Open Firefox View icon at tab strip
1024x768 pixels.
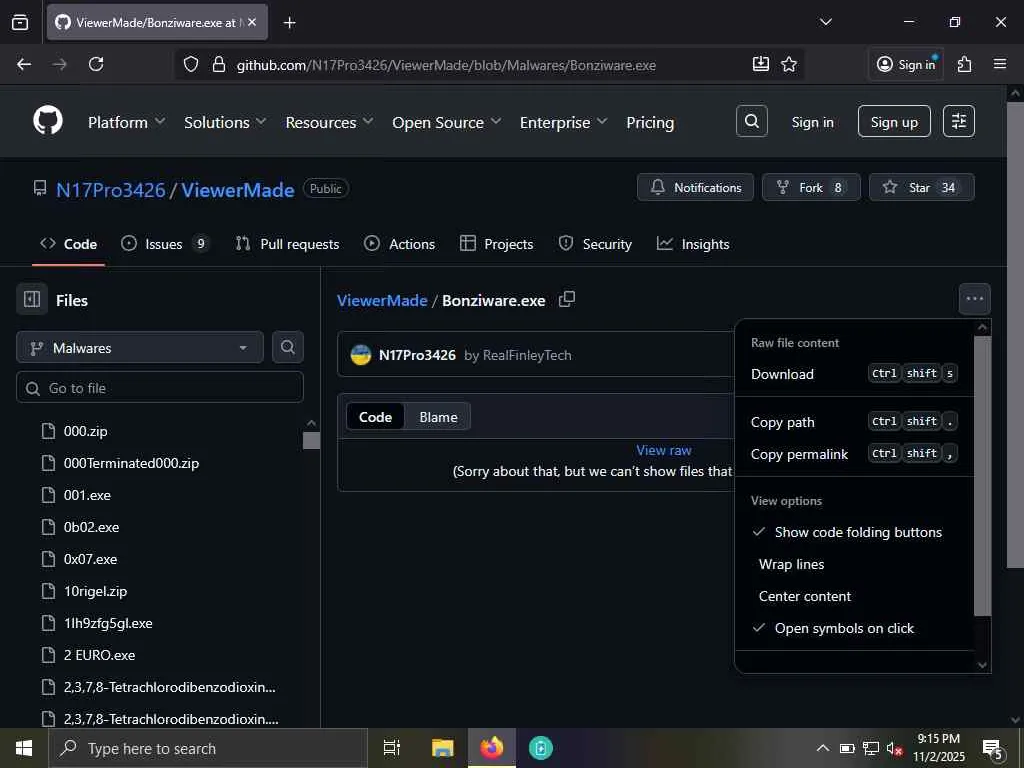pyautogui.click(x=20, y=23)
